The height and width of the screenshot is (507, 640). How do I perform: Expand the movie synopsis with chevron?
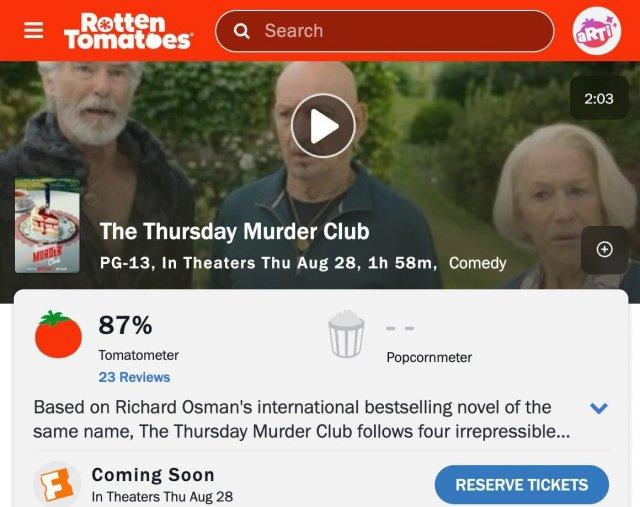point(599,408)
